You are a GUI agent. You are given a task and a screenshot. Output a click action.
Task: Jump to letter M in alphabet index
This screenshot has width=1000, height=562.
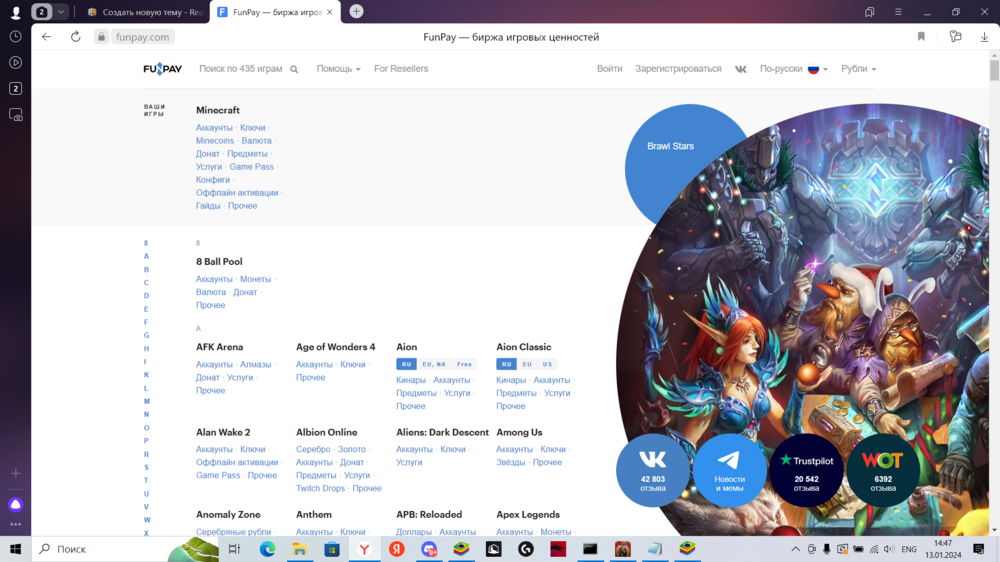tap(147, 401)
